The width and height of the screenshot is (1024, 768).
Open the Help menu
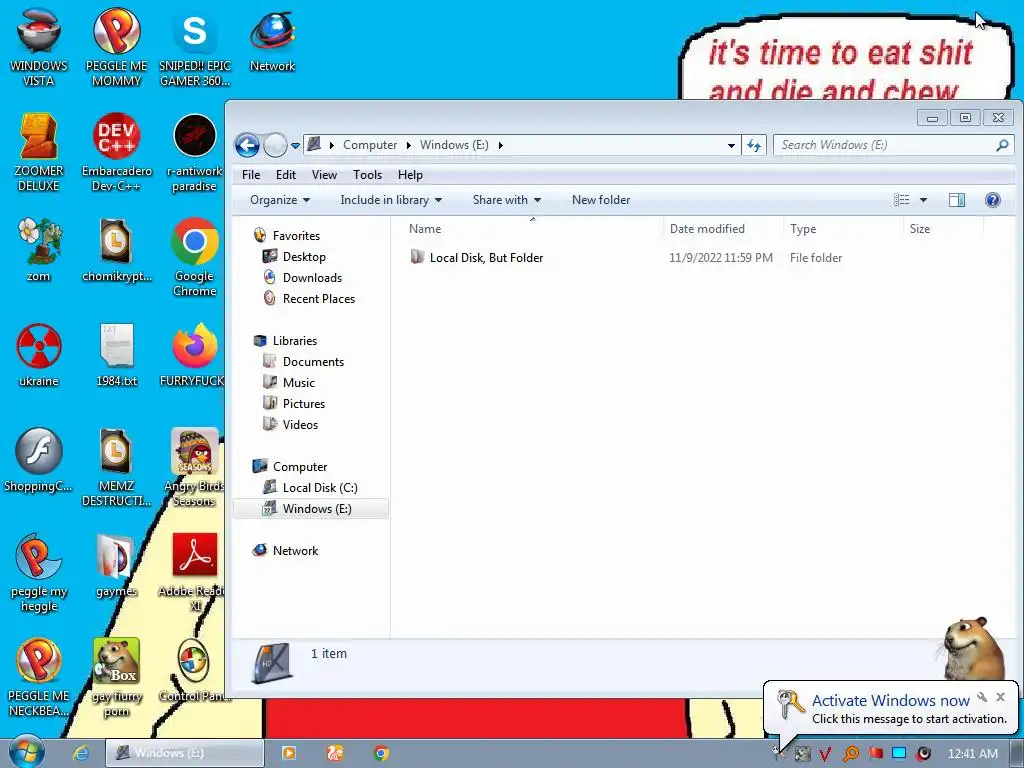410,175
